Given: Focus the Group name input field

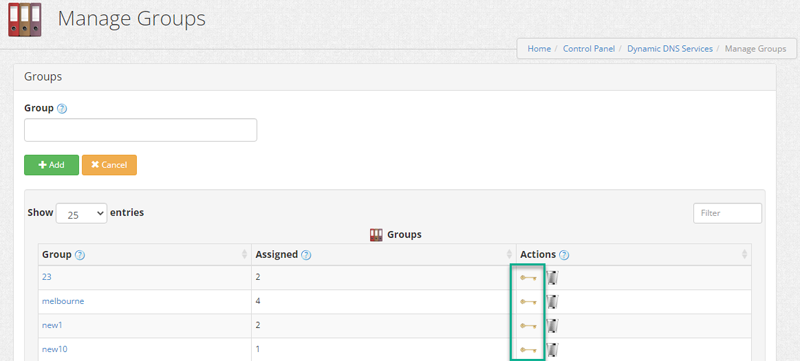Looking at the screenshot, I should pyautogui.click(x=141, y=130).
